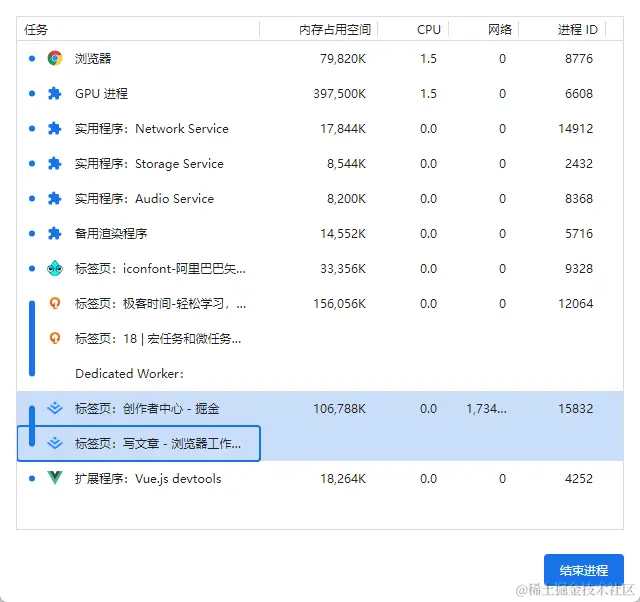Click memory value 79,820K
The width and height of the screenshot is (640, 602).
tap(343, 59)
